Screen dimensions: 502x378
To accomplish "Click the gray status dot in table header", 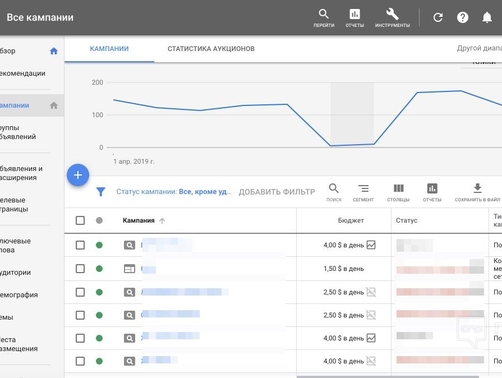I will pos(99,220).
